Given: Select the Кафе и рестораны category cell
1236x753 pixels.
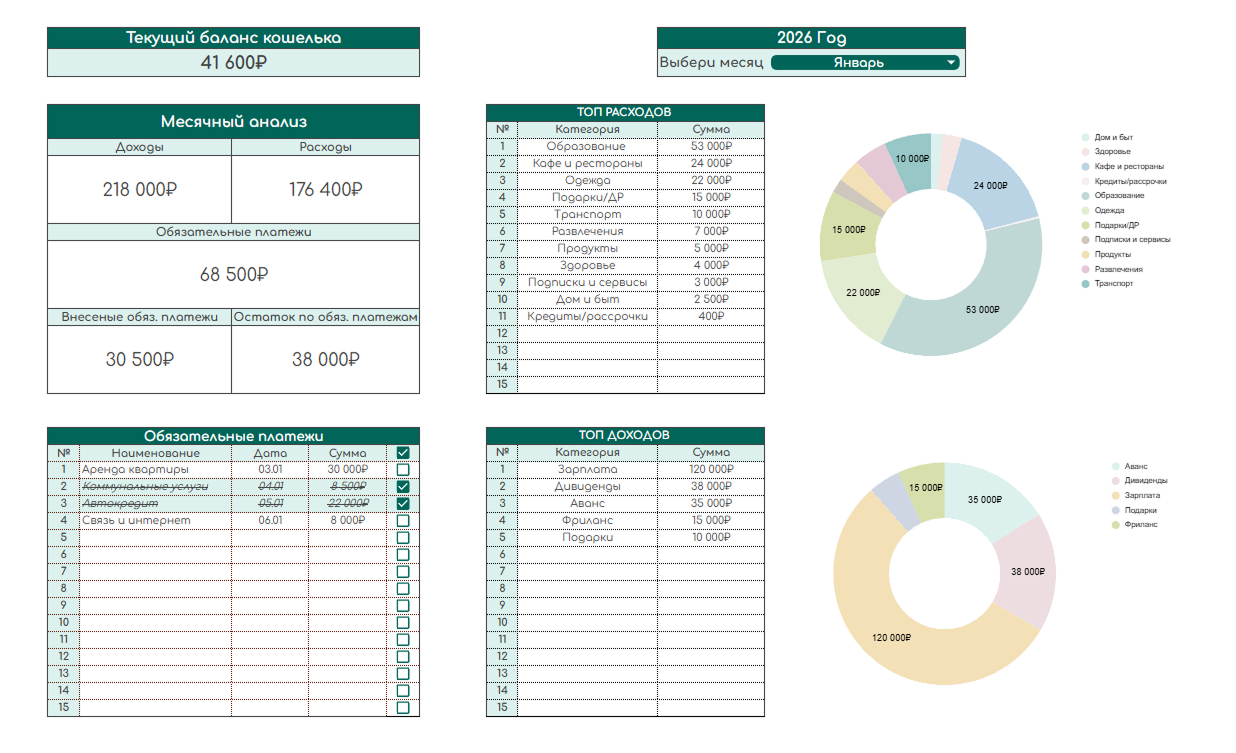Looking at the screenshot, I should (x=587, y=163).
